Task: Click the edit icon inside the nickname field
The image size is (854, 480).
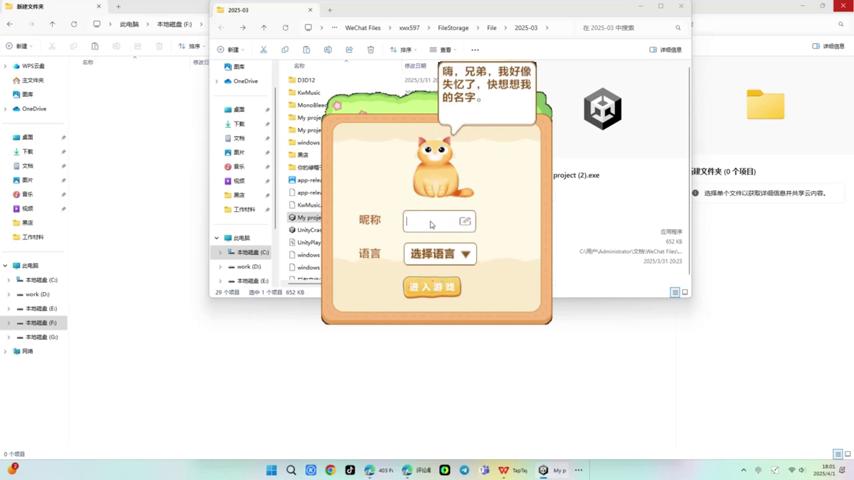Action: [x=465, y=221]
